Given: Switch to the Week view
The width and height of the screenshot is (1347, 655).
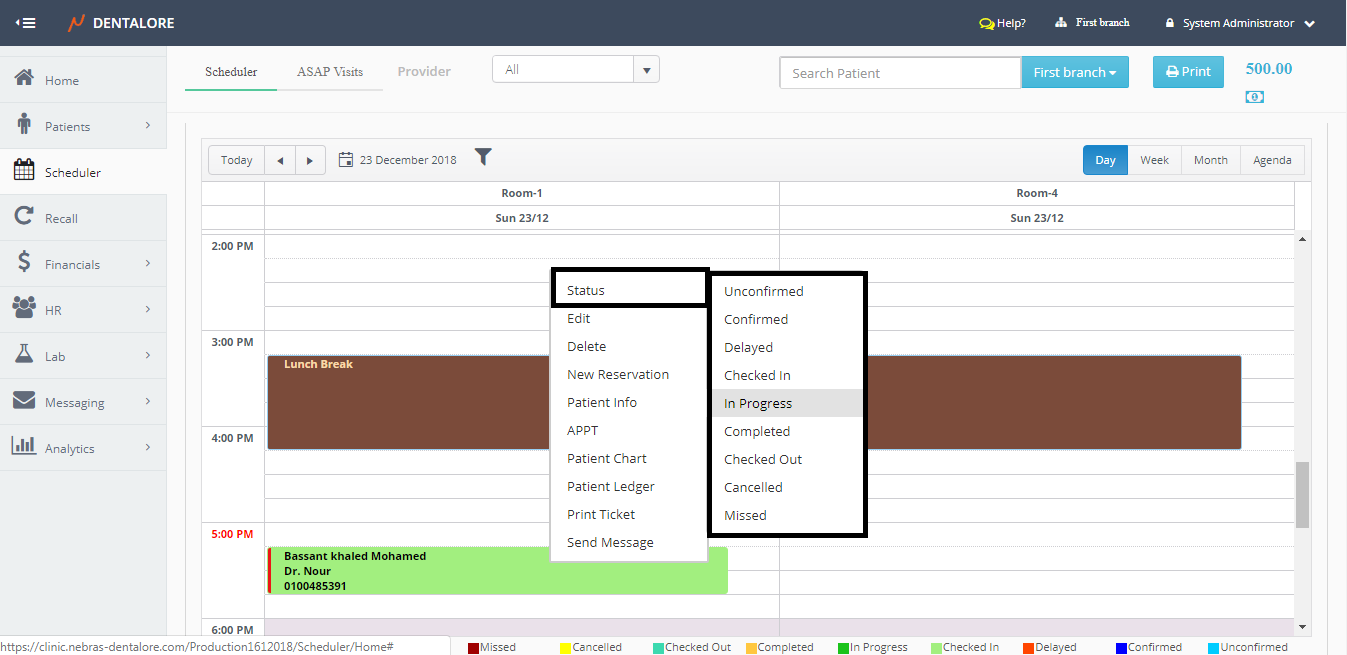Looking at the screenshot, I should click(x=1154, y=160).
